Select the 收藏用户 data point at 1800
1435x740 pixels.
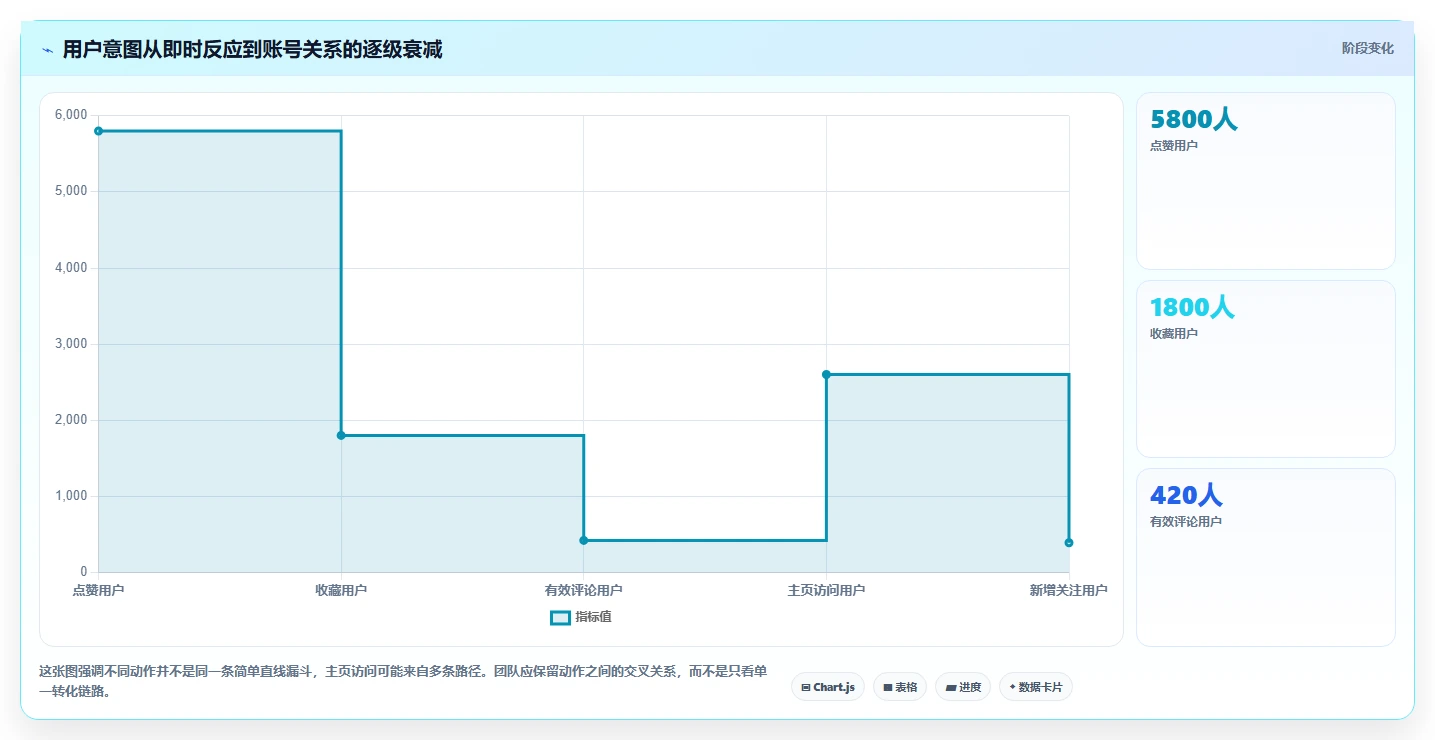coord(341,435)
